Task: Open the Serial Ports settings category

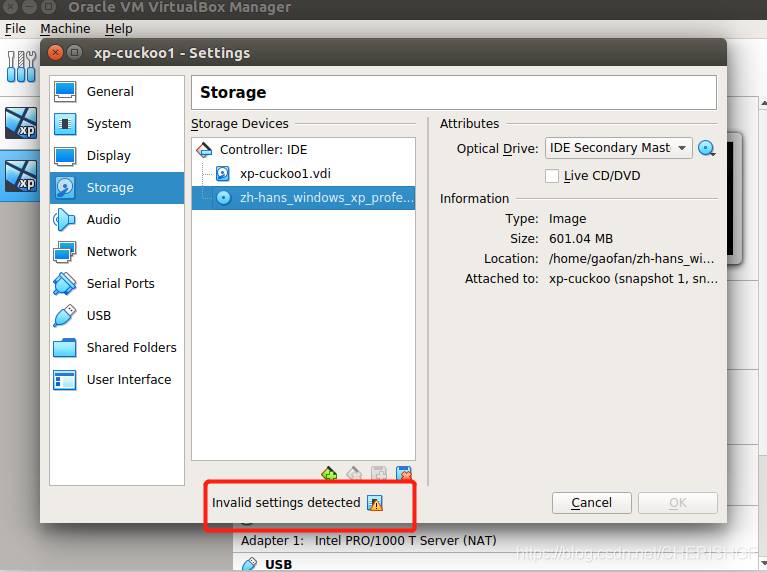Action: (117, 284)
